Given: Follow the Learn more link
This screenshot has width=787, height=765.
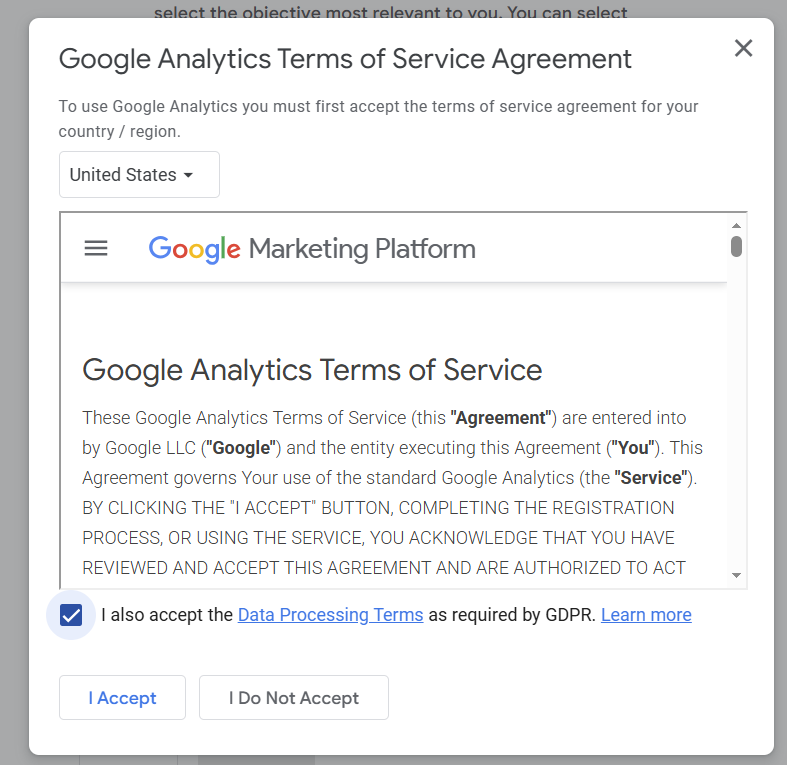Looking at the screenshot, I should click(646, 615).
